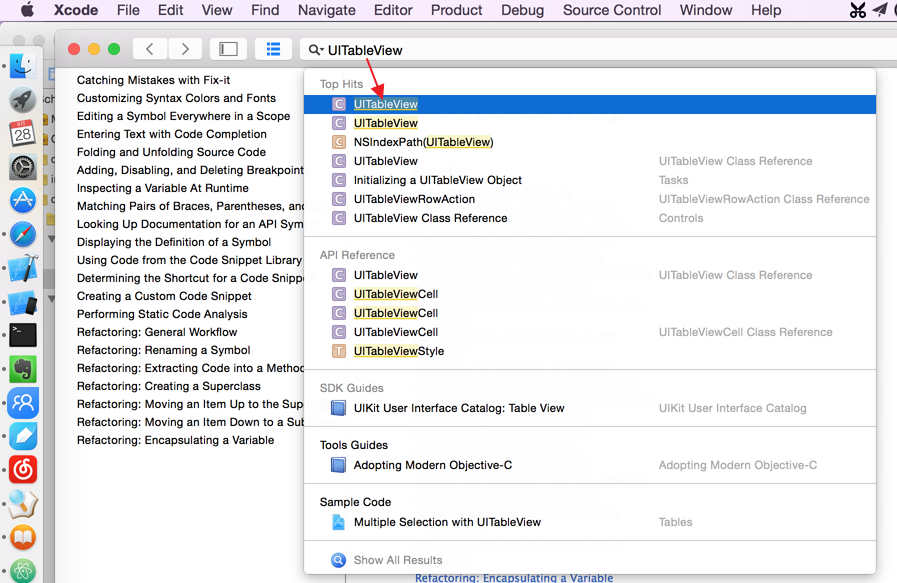Open Creating a Custom Code Snippet
This screenshot has width=897, height=583.
tap(164, 296)
